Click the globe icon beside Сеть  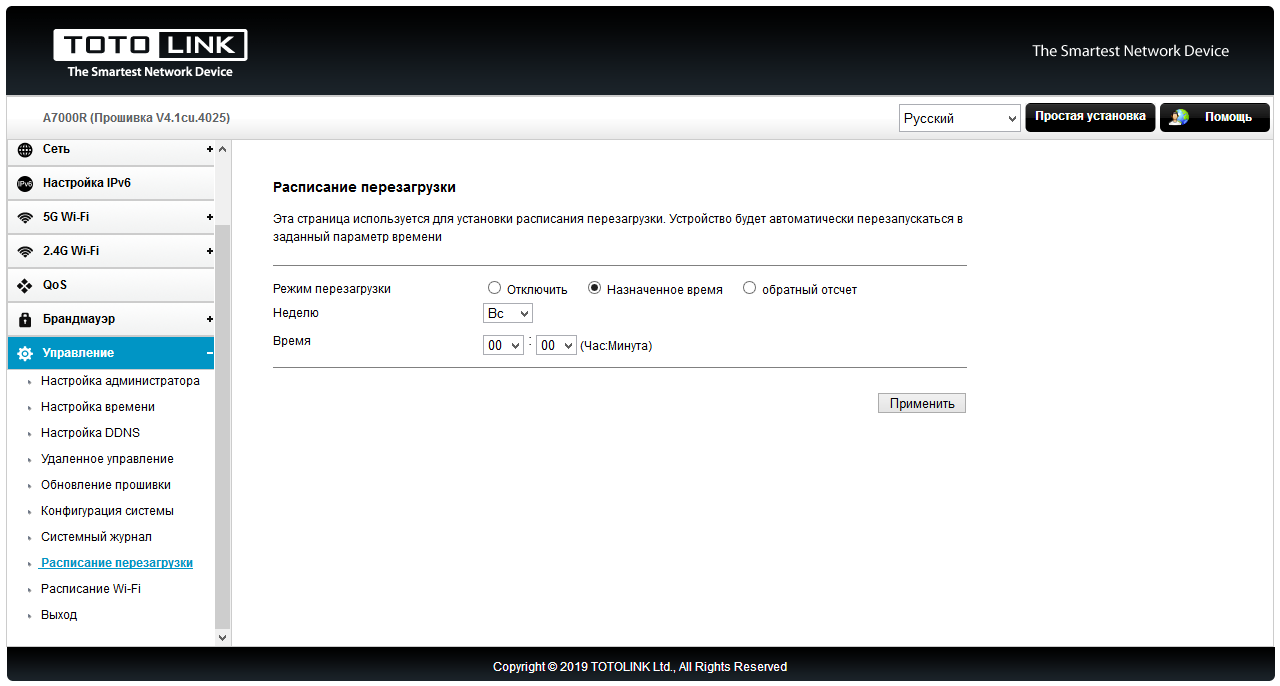tap(25, 149)
